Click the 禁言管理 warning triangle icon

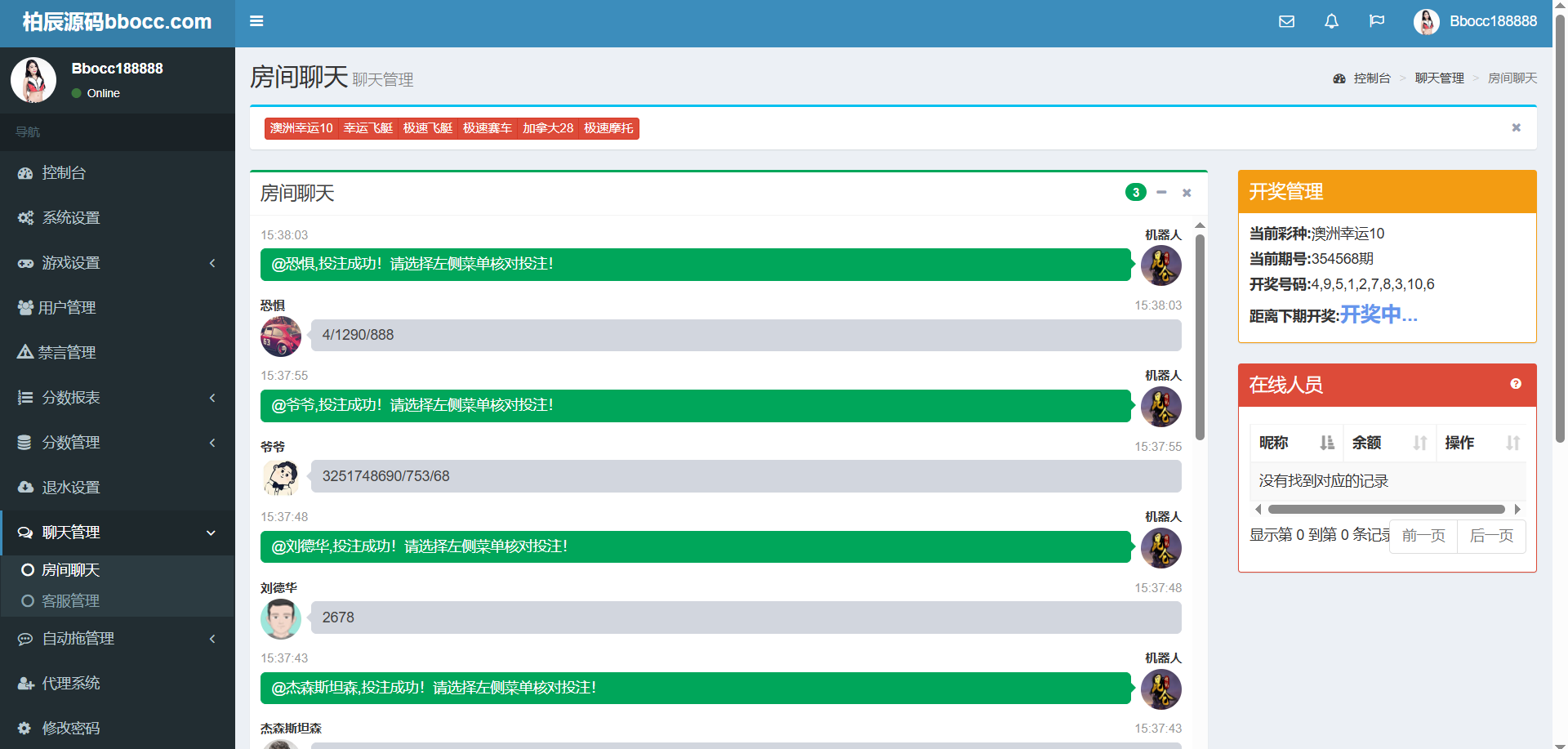pyautogui.click(x=25, y=352)
